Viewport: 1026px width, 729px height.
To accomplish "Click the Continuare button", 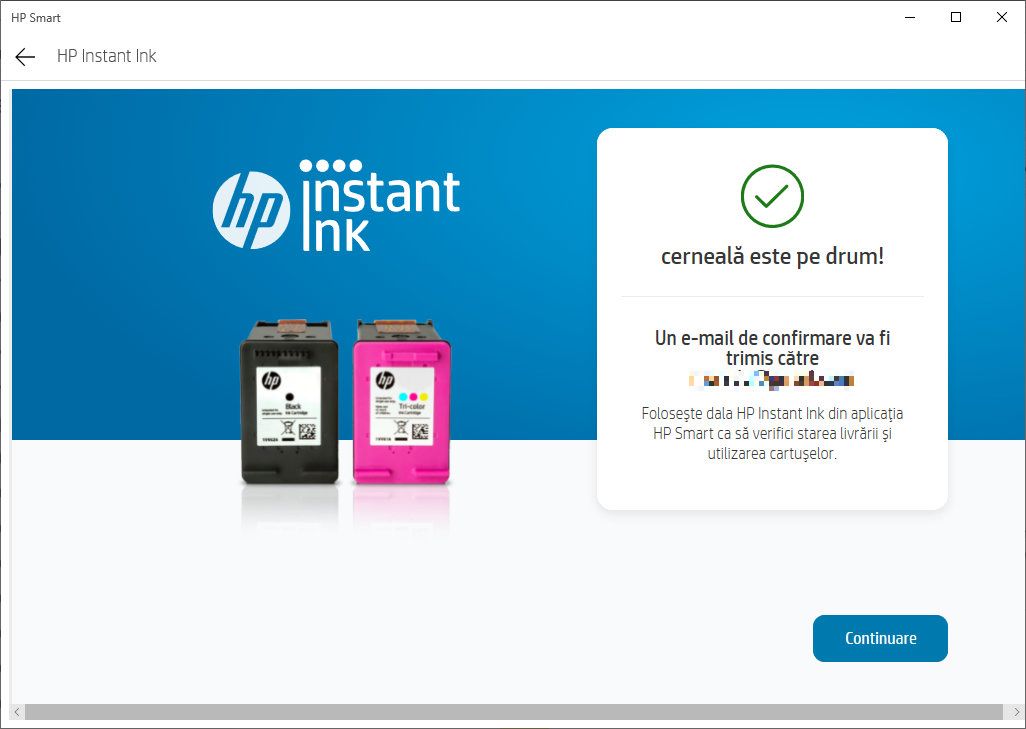I will tap(880, 638).
